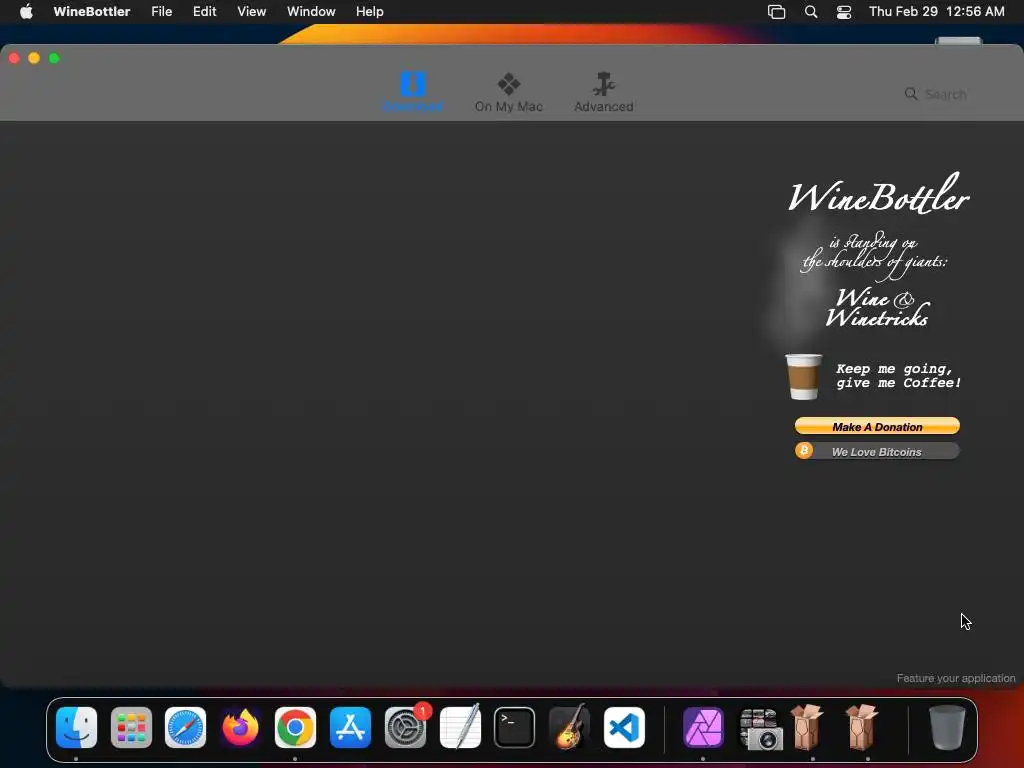Open Control Center in menu bar
The image size is (1024, 768).
tap(844, 11)
